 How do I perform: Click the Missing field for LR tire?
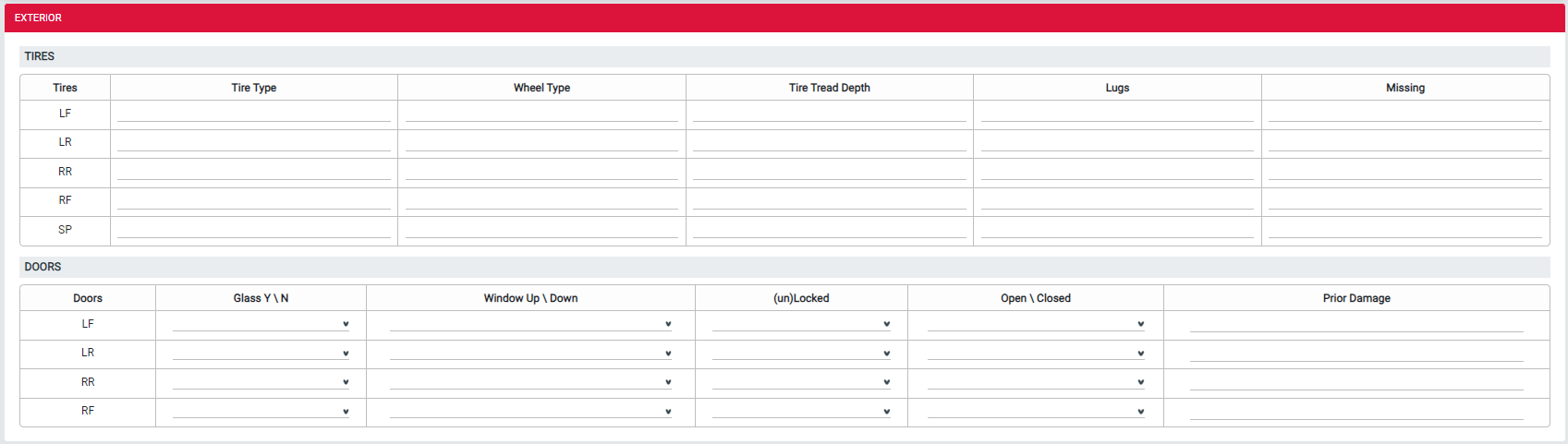[x=1405, y=143]
